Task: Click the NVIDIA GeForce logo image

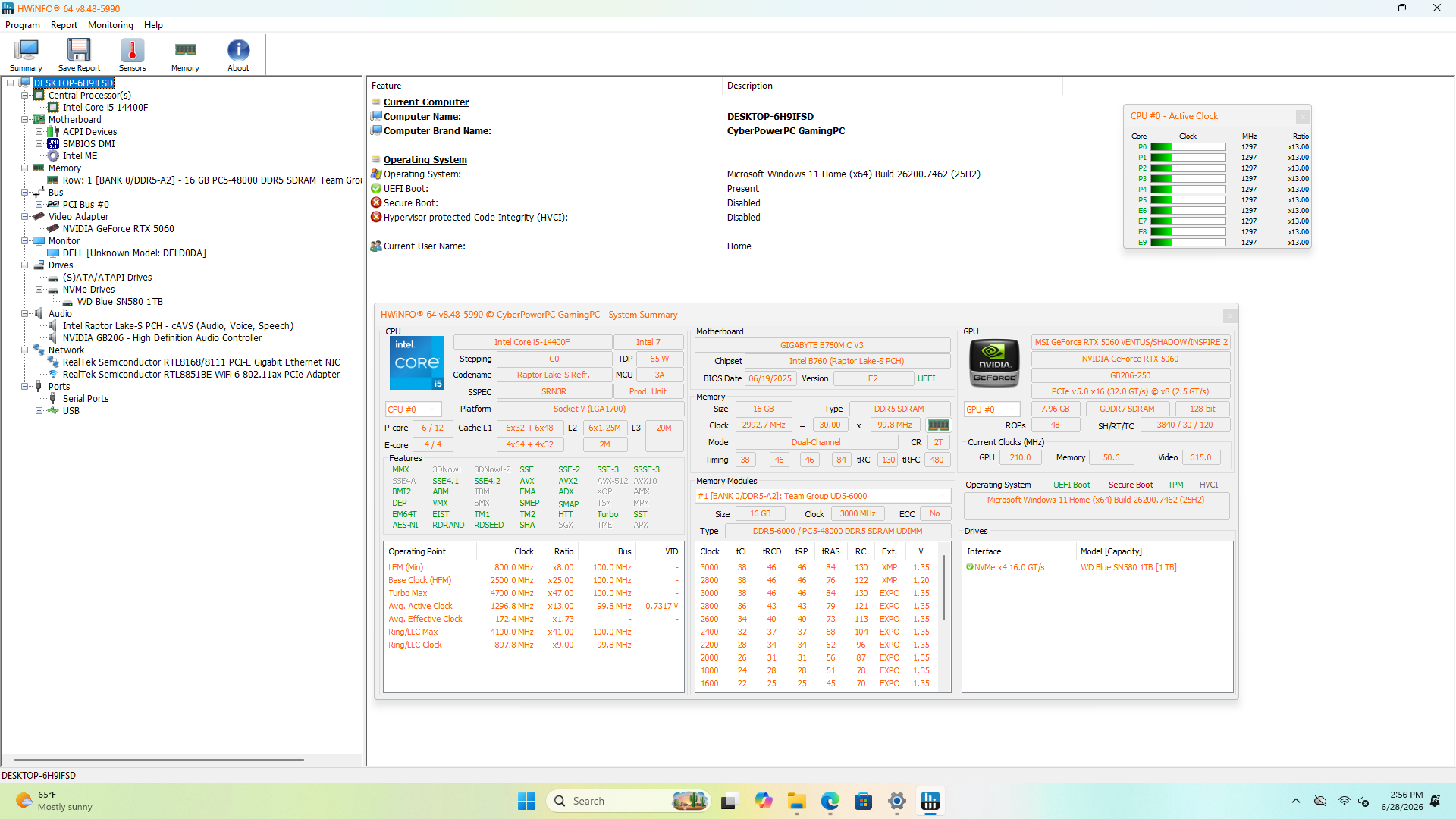Action: (994, 363)
